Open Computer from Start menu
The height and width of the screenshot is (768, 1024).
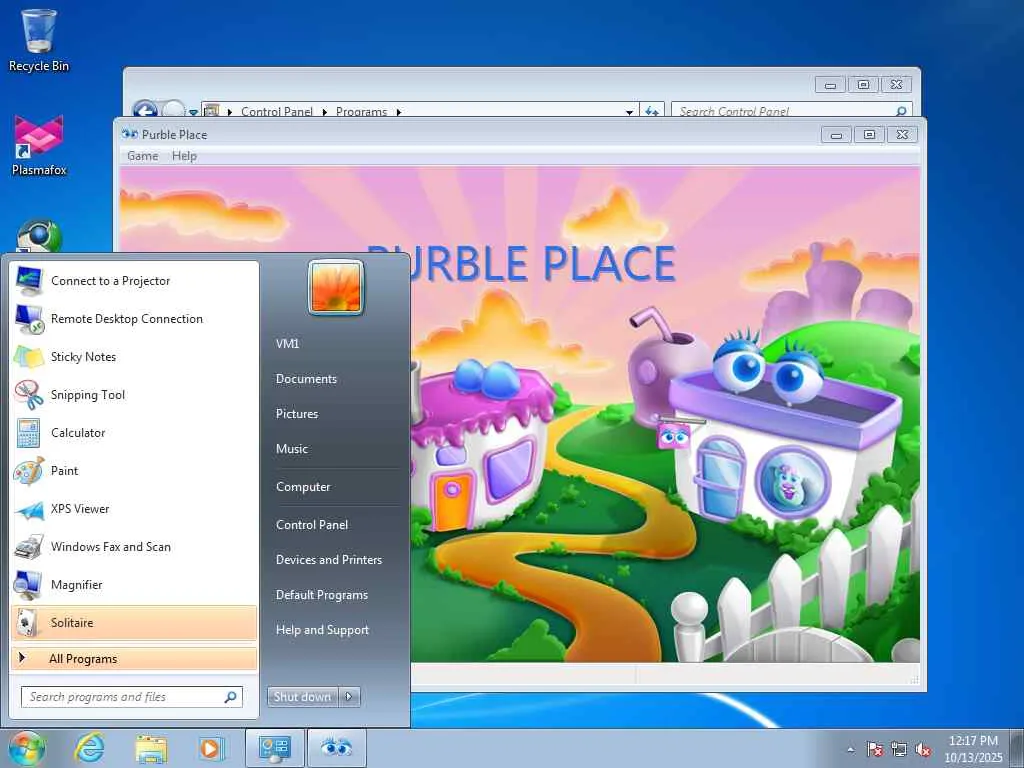click(303, 487)
